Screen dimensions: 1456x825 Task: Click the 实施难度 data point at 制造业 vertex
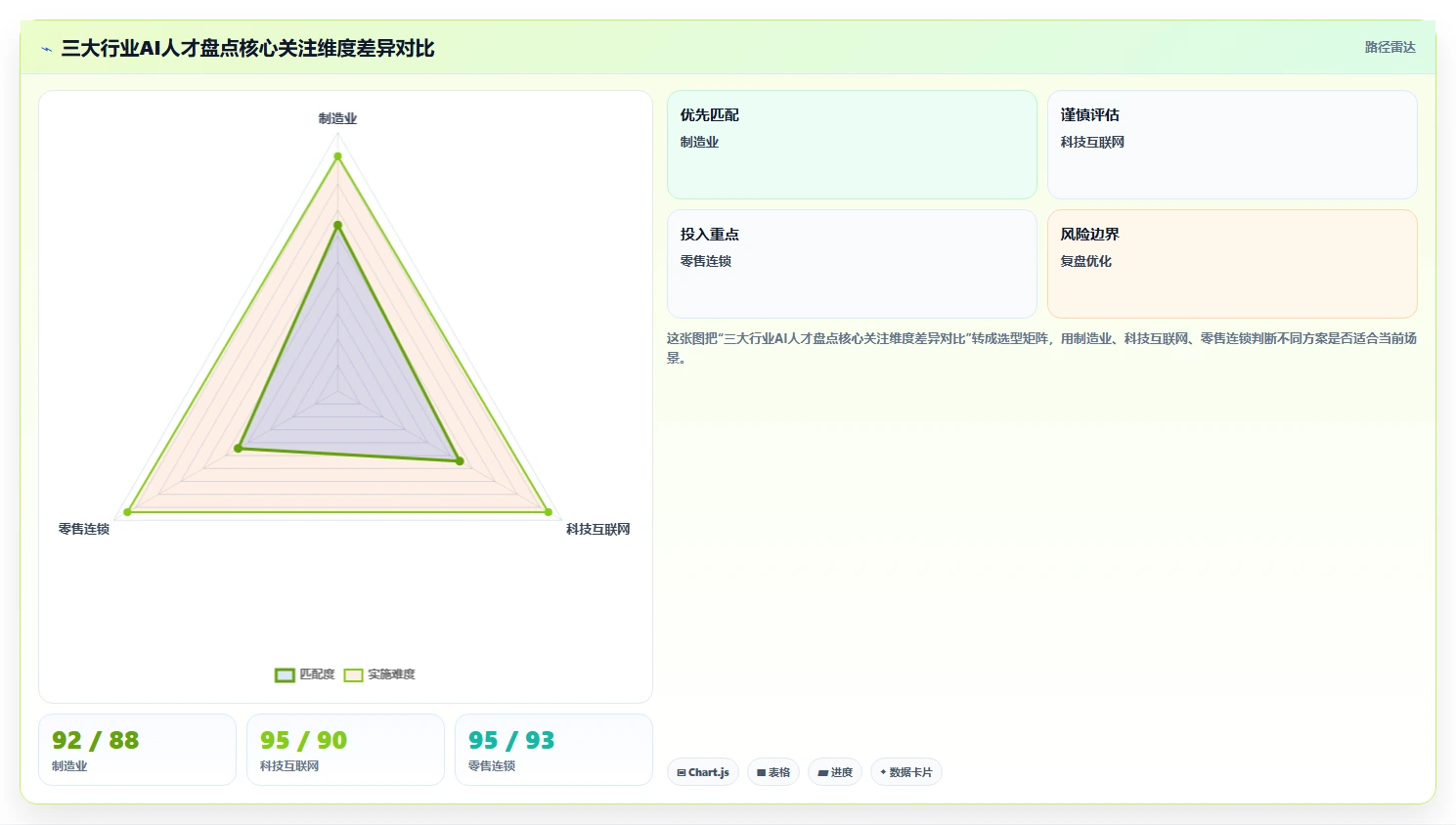pos(338,156)
